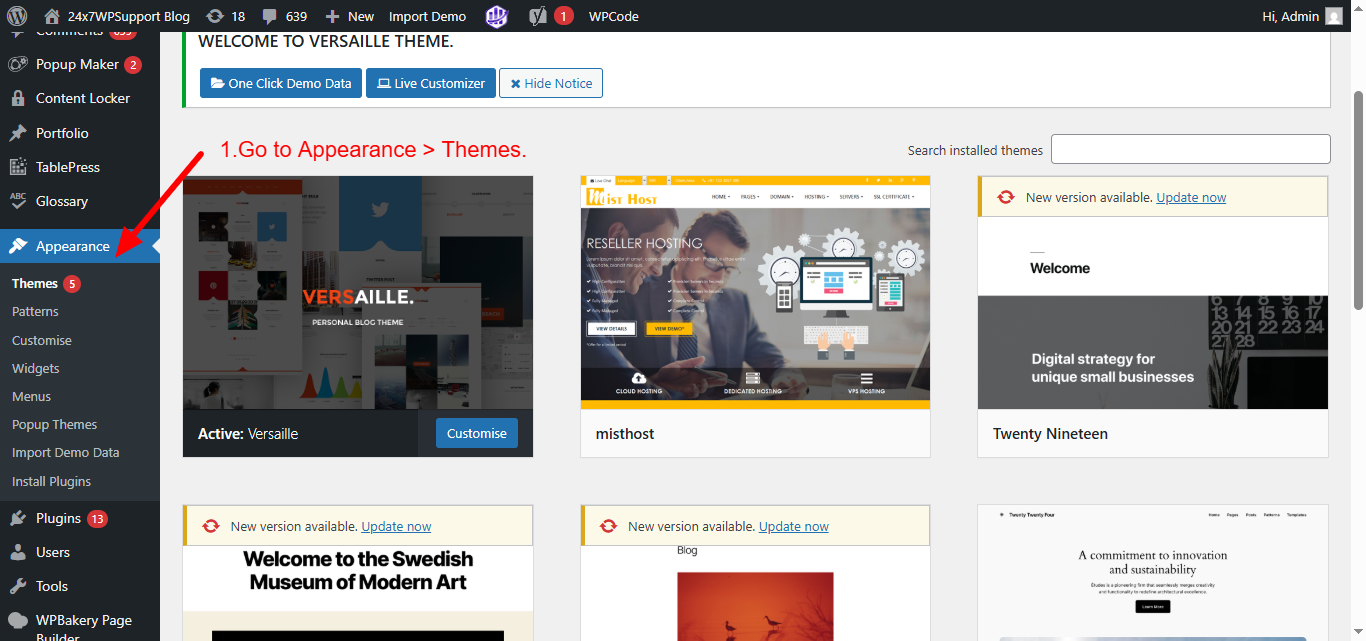Click the 24x7WPSupport Blog site name
The height and width of the screenshot is (641, 1366).
pyautogui.click(x=129, y=16)
